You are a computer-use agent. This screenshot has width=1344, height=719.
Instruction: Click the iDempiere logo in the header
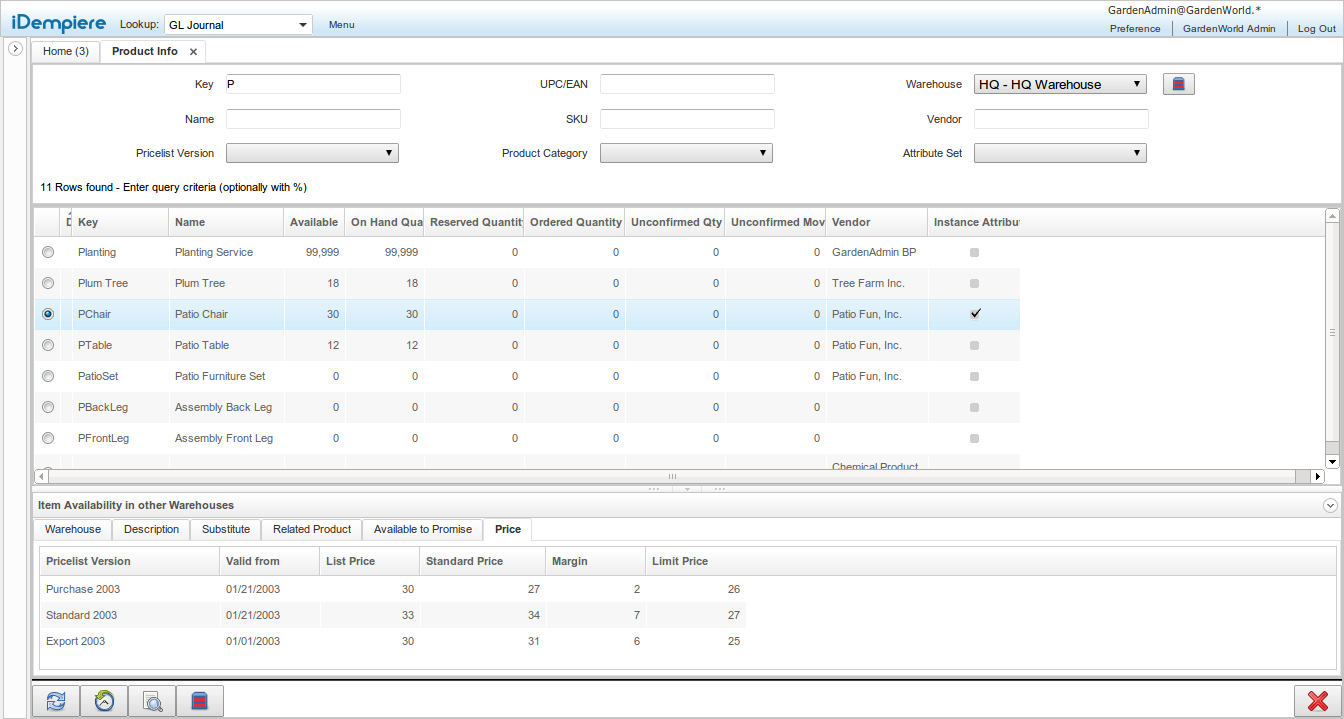[x=59, y=22]
